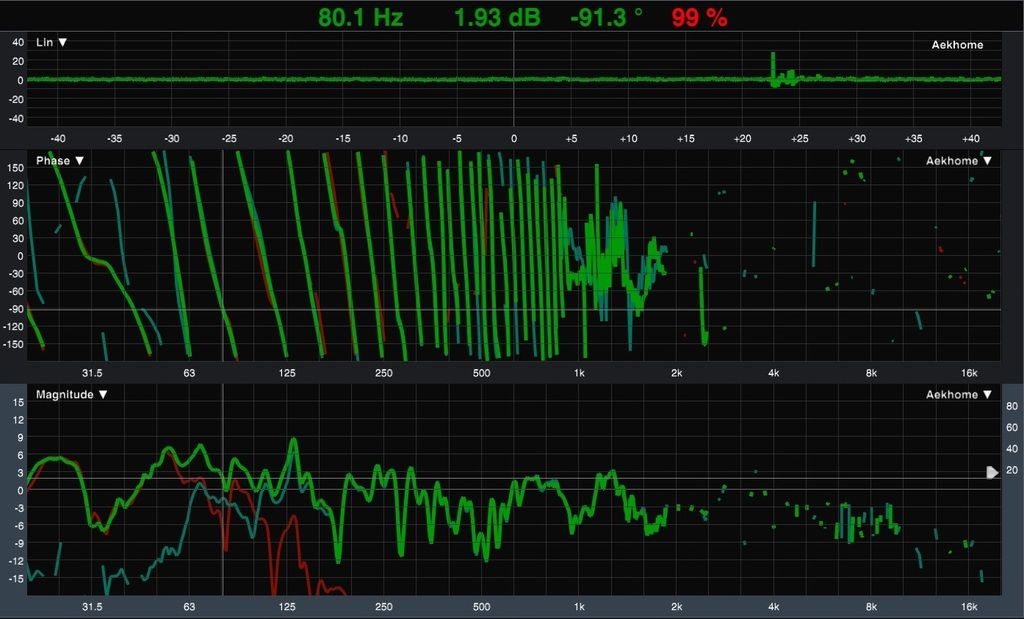Click the 1k label on the Phase frequency axis

579,373
